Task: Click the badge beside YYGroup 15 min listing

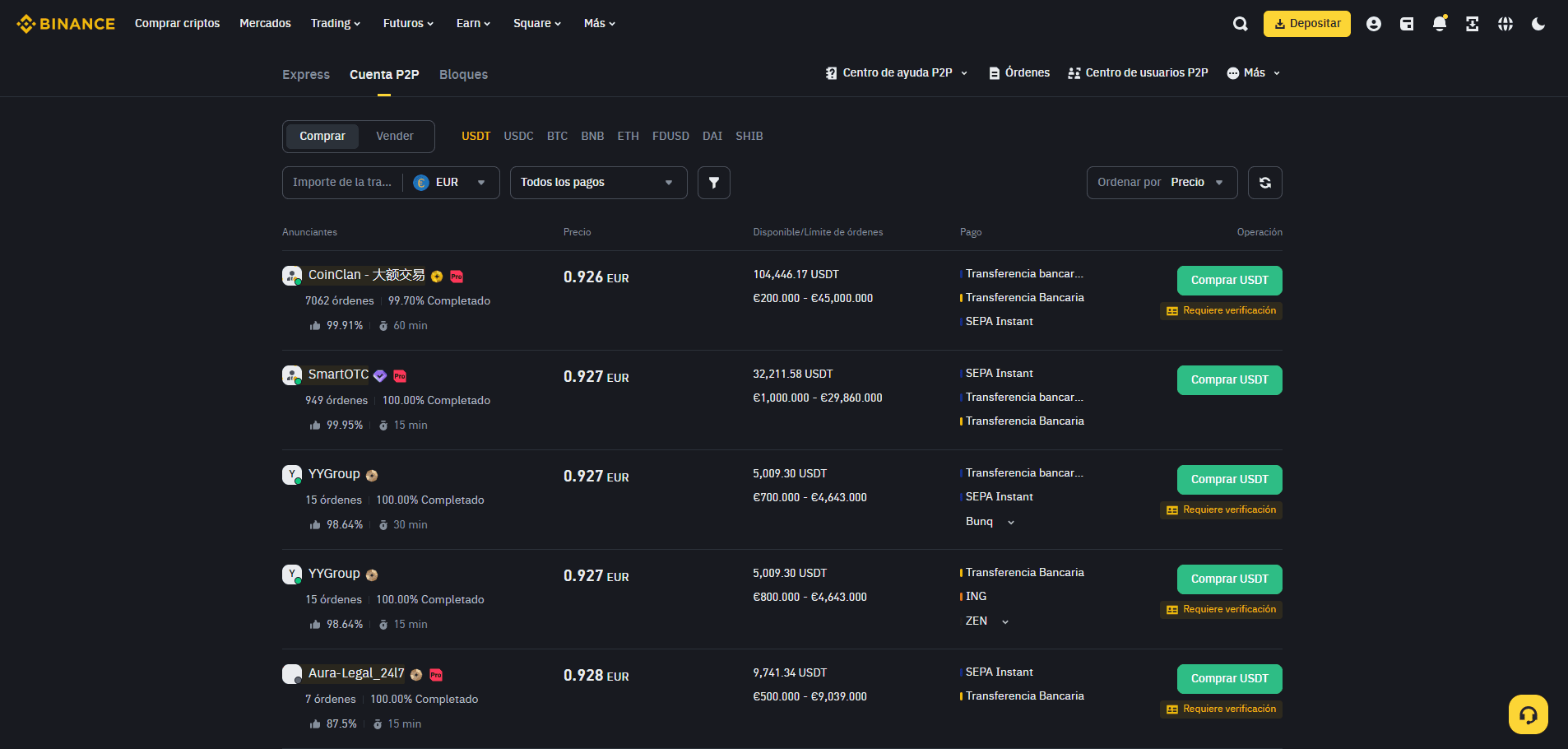Action: 372,575
